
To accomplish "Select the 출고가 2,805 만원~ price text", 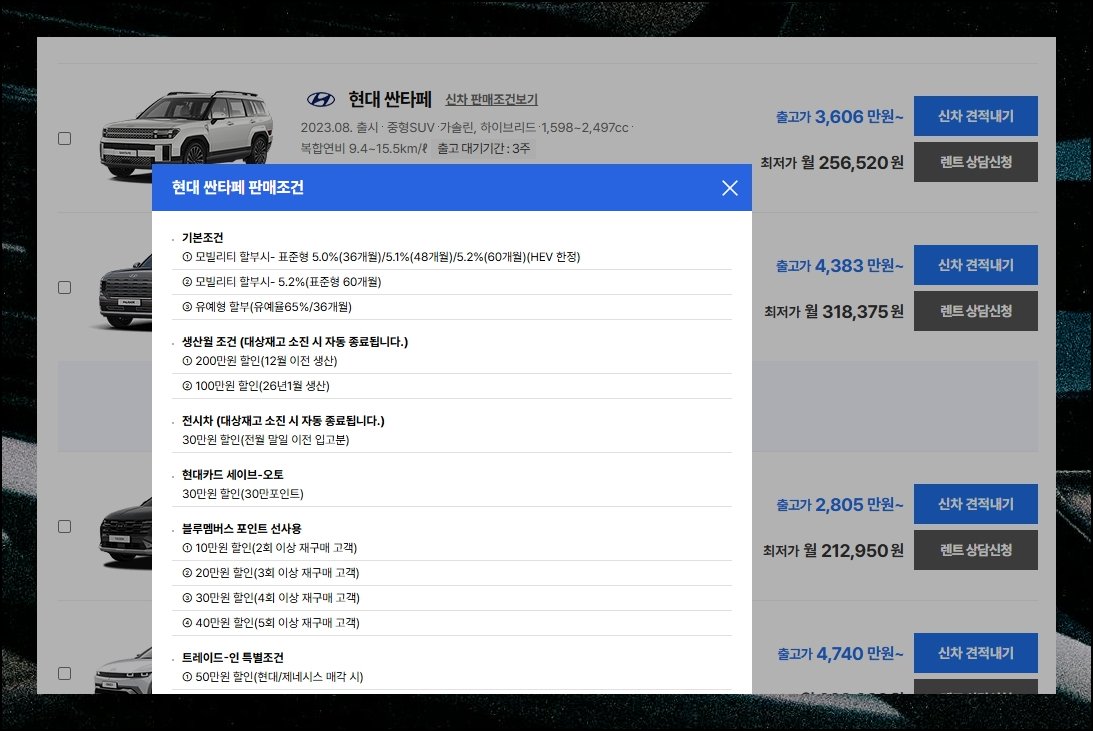I will tap(839, 505).
